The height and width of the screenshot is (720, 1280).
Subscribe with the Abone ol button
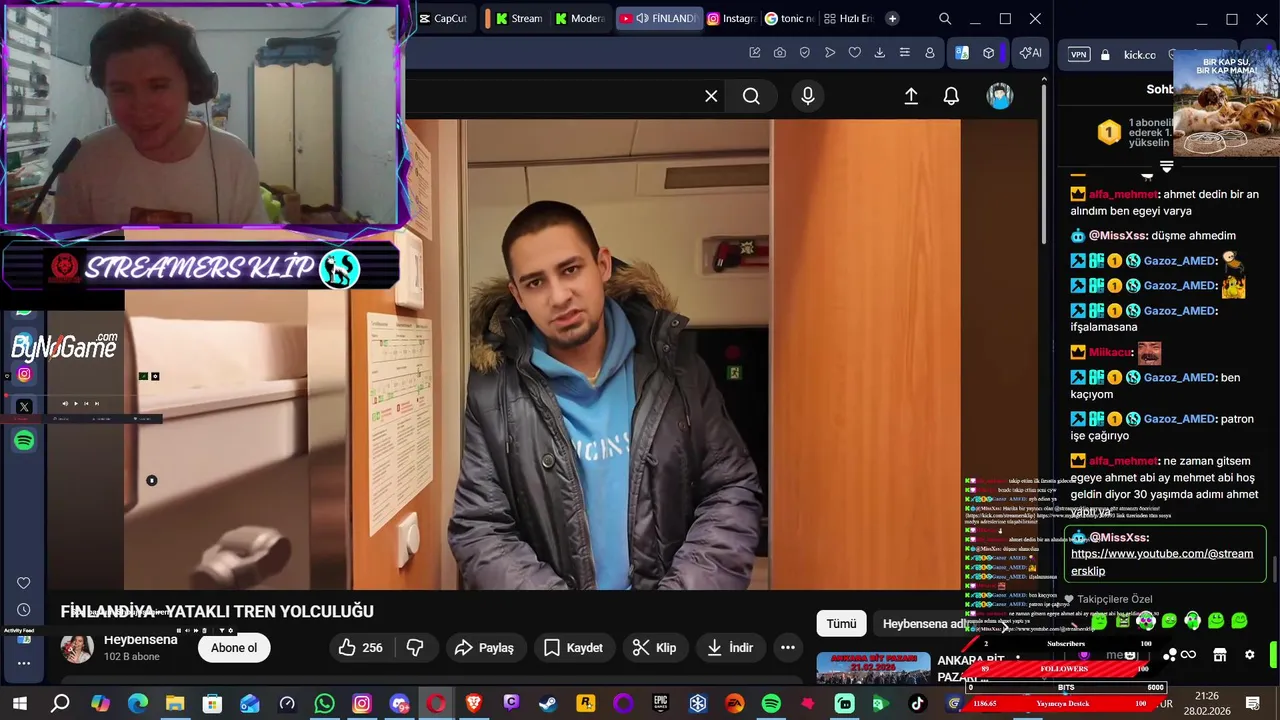point(234,648)
